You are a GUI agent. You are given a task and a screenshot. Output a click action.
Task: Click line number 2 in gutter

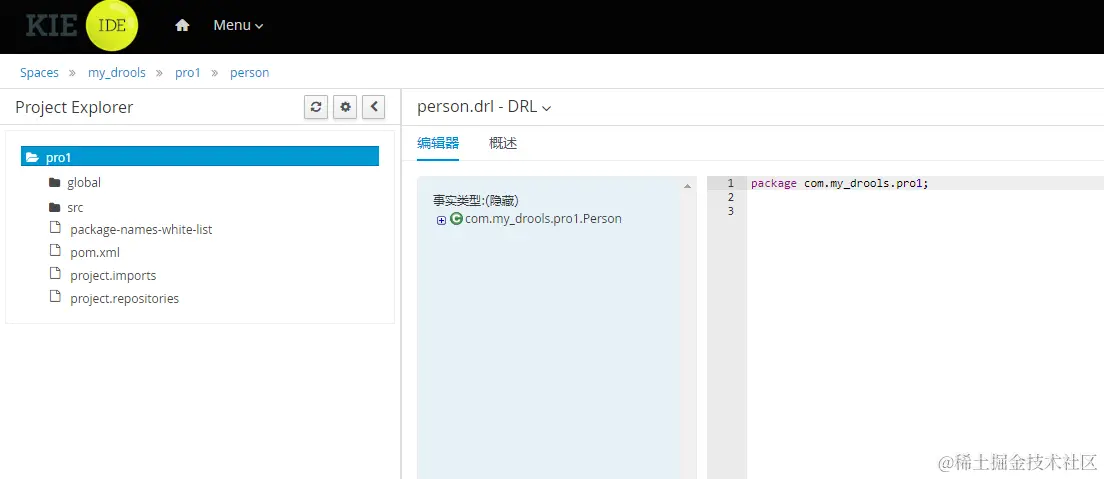[730, 197]
